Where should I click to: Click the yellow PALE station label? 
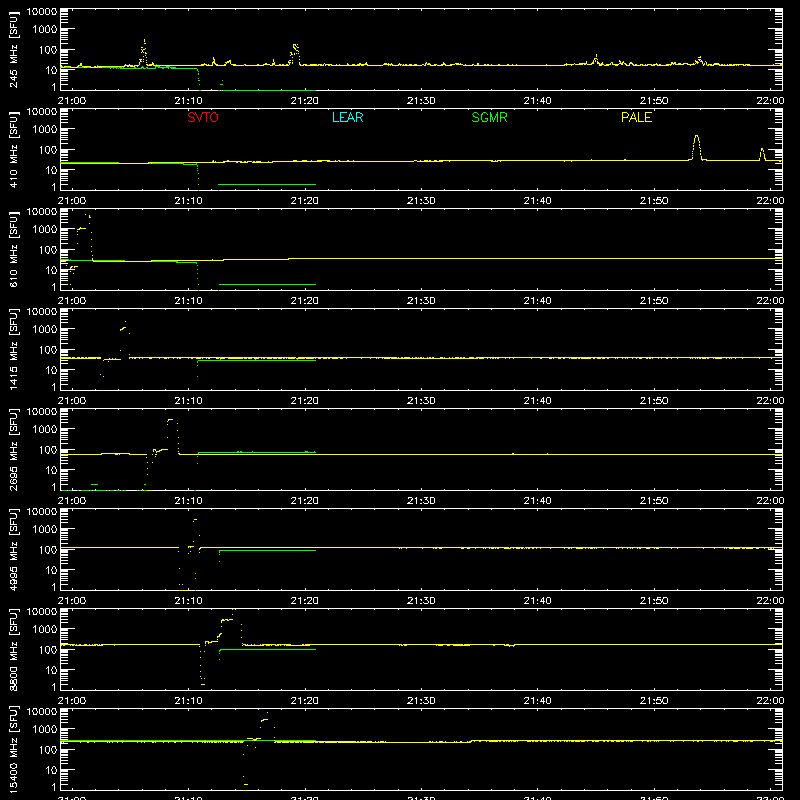pyautogui.click(x=636, y=117)
